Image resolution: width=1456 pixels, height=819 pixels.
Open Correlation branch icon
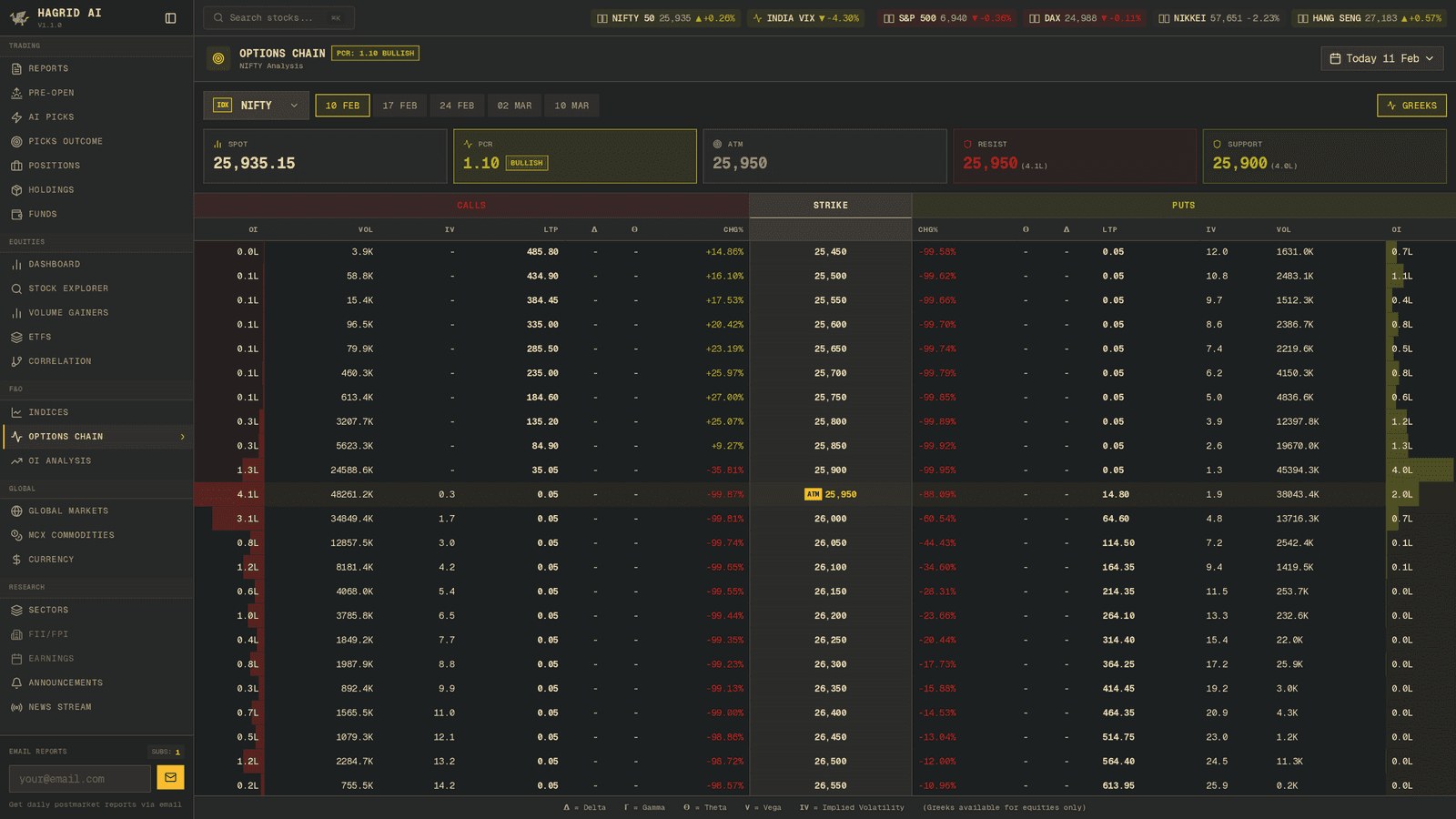point(16,361)
